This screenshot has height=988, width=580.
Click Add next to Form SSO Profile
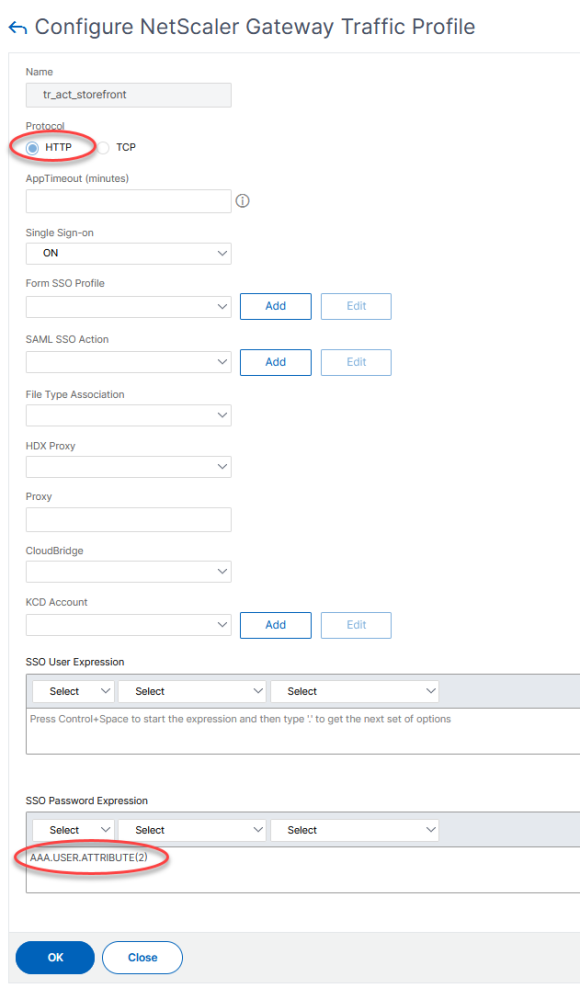[275, 306]
